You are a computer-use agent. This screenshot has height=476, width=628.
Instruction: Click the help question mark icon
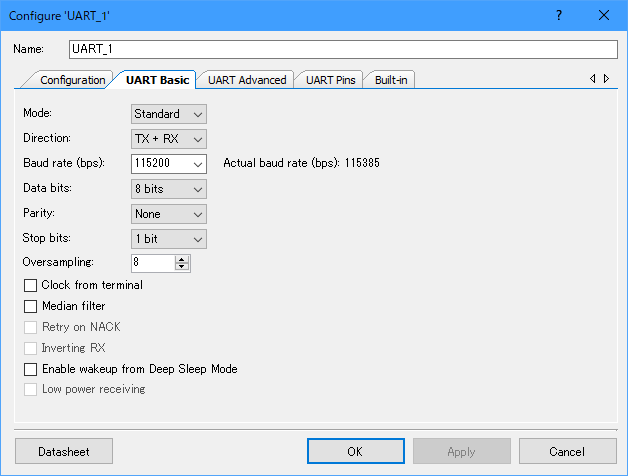point(558,15)
